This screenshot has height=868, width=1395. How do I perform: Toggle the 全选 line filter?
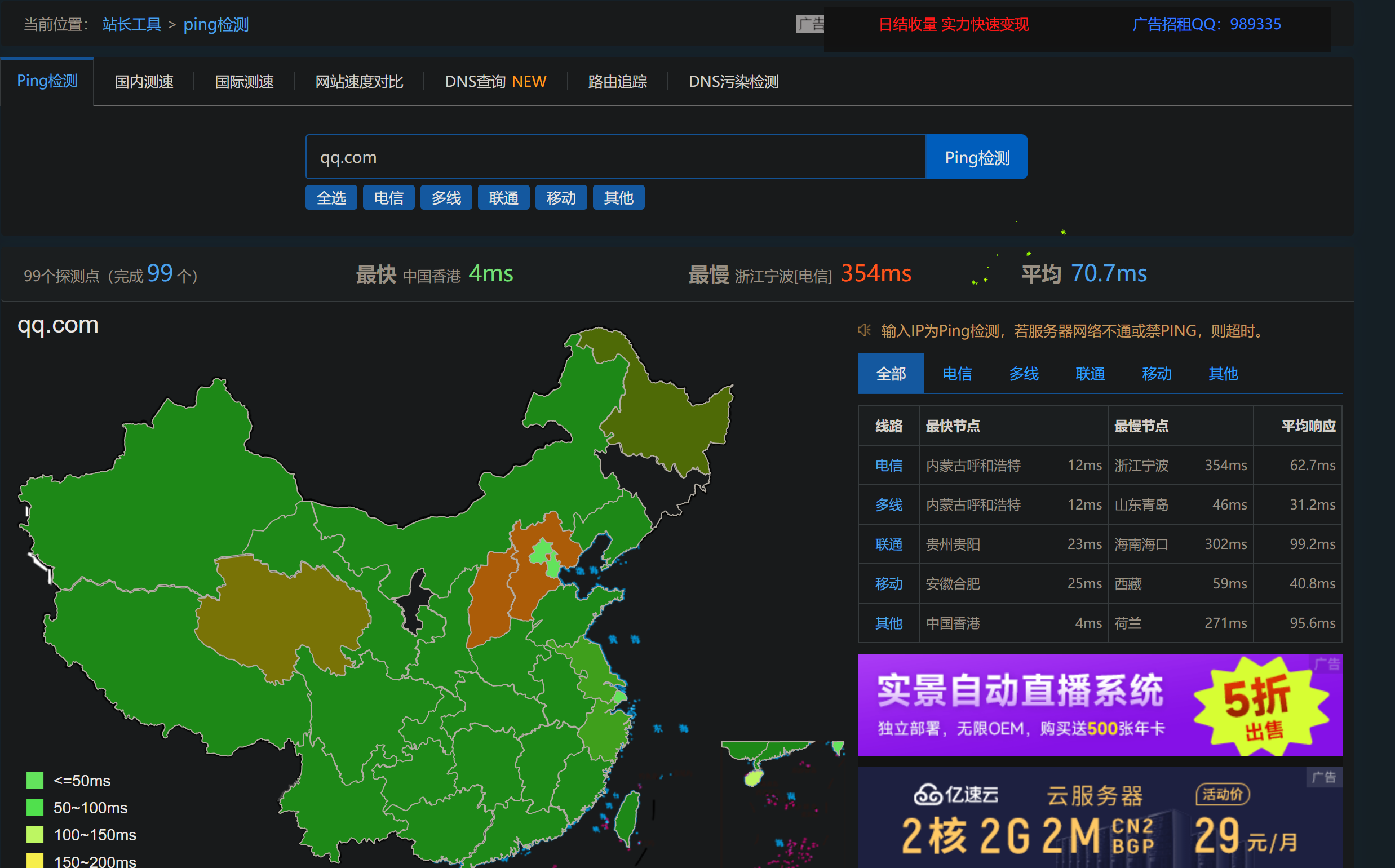(x=331, y=197)
